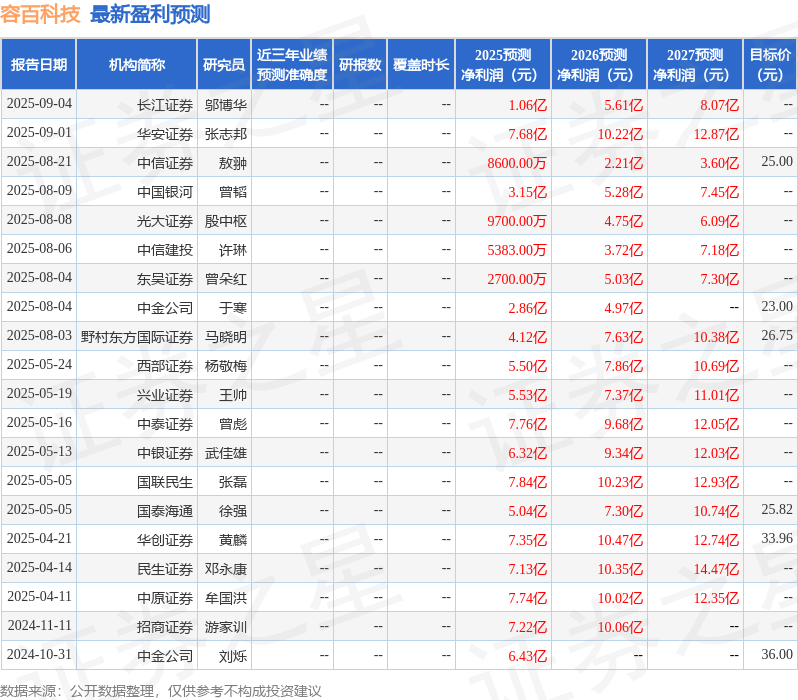Screen dimensions: 798x700
Task: Click analyst name 张志邦
Action: click(225, 134)
